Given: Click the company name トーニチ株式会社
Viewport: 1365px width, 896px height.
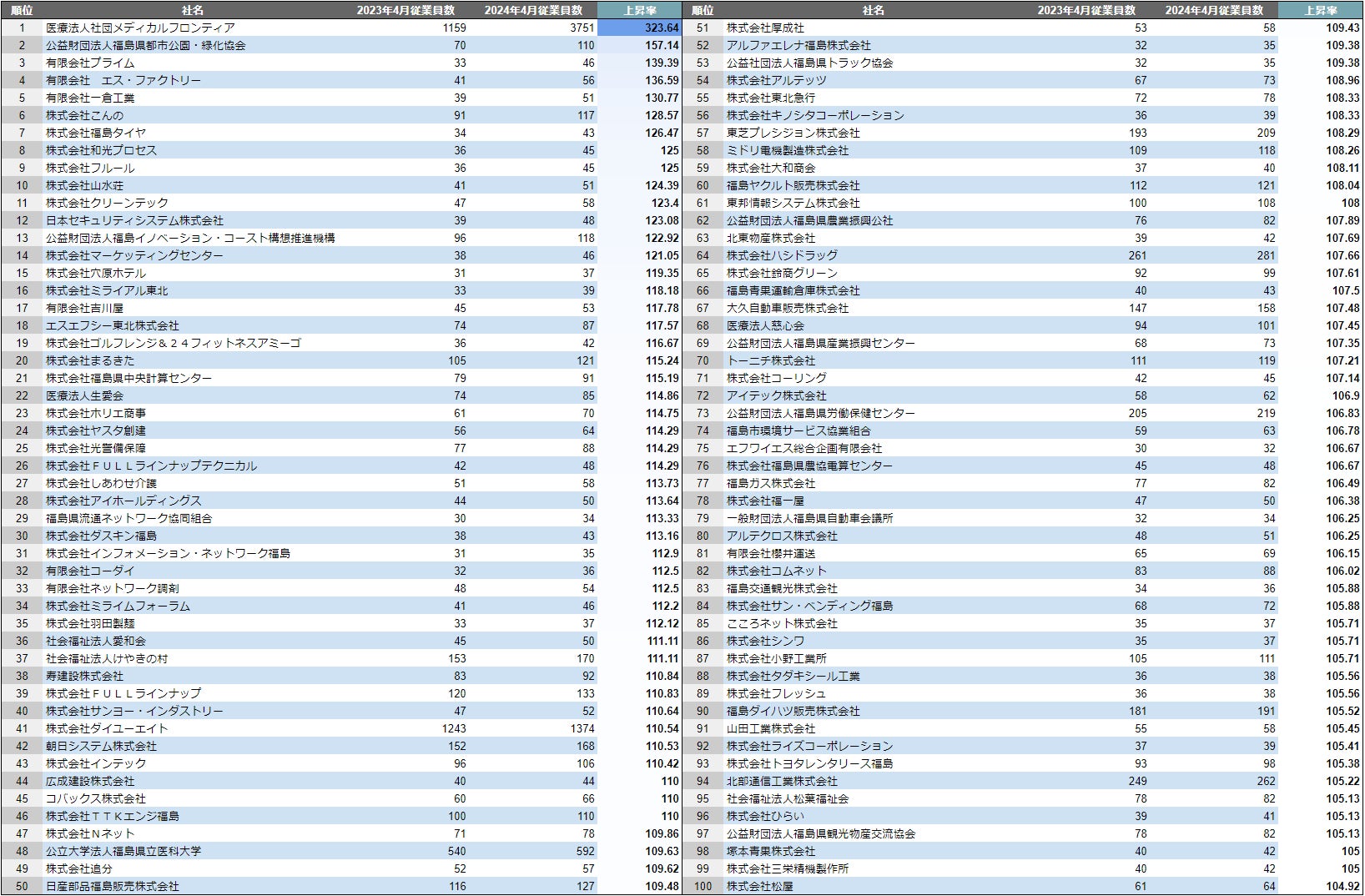Looking at the screenshot, I should point(771,360).
